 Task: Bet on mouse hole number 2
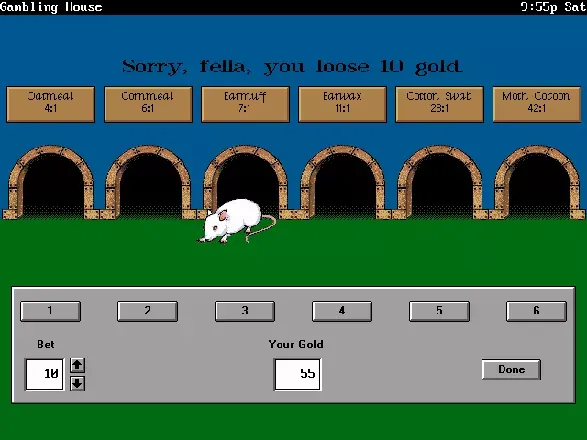147,311
